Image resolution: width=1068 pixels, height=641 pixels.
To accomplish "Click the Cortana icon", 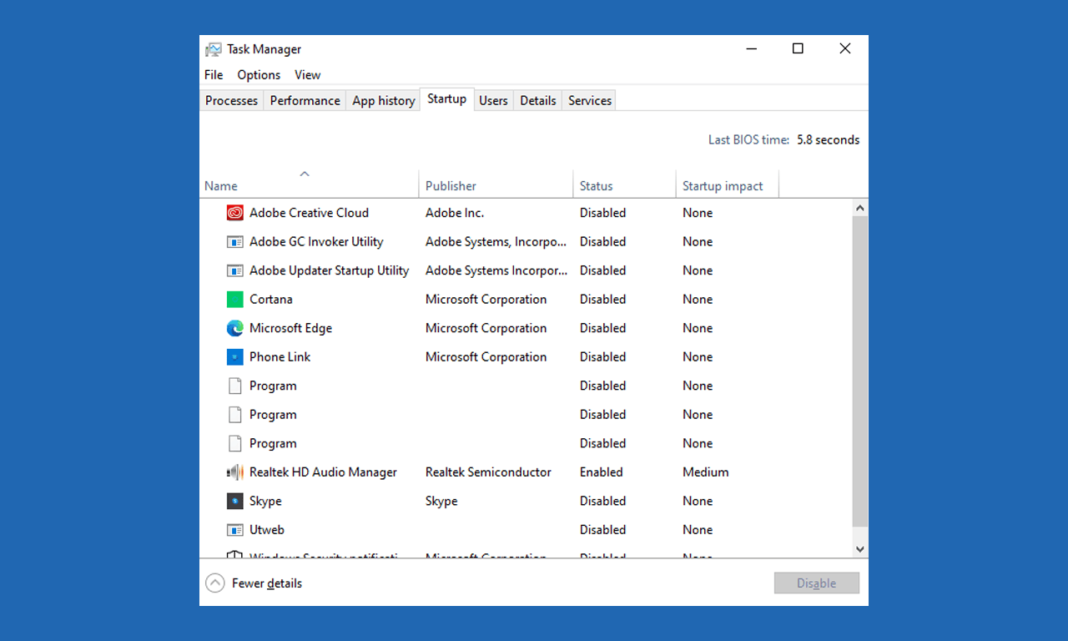I will [x=234, y=299].
